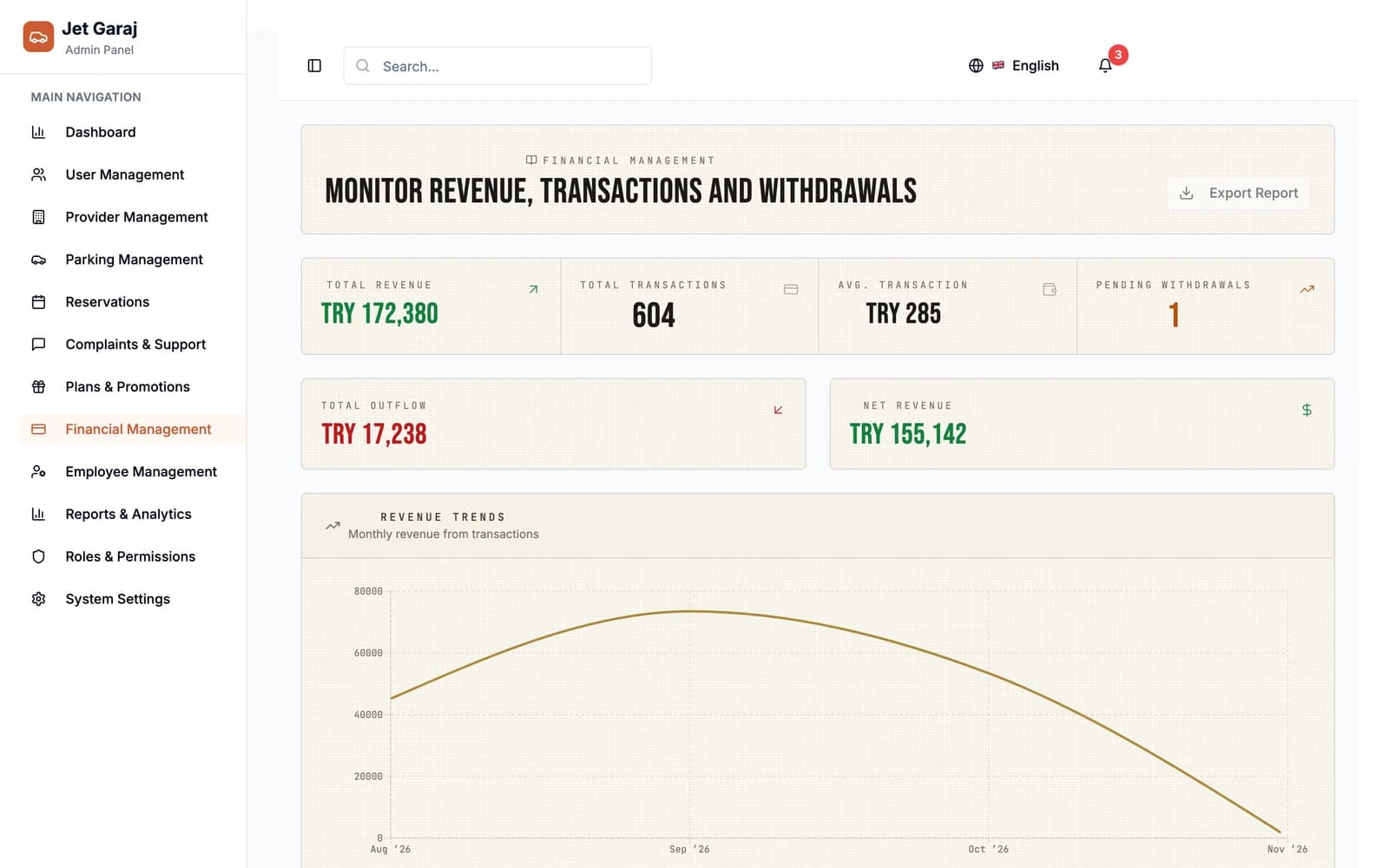This screenshot has width=1389, height=868.
Task: Click the Provider Management building icon
Action: click(x=38, y=217)
